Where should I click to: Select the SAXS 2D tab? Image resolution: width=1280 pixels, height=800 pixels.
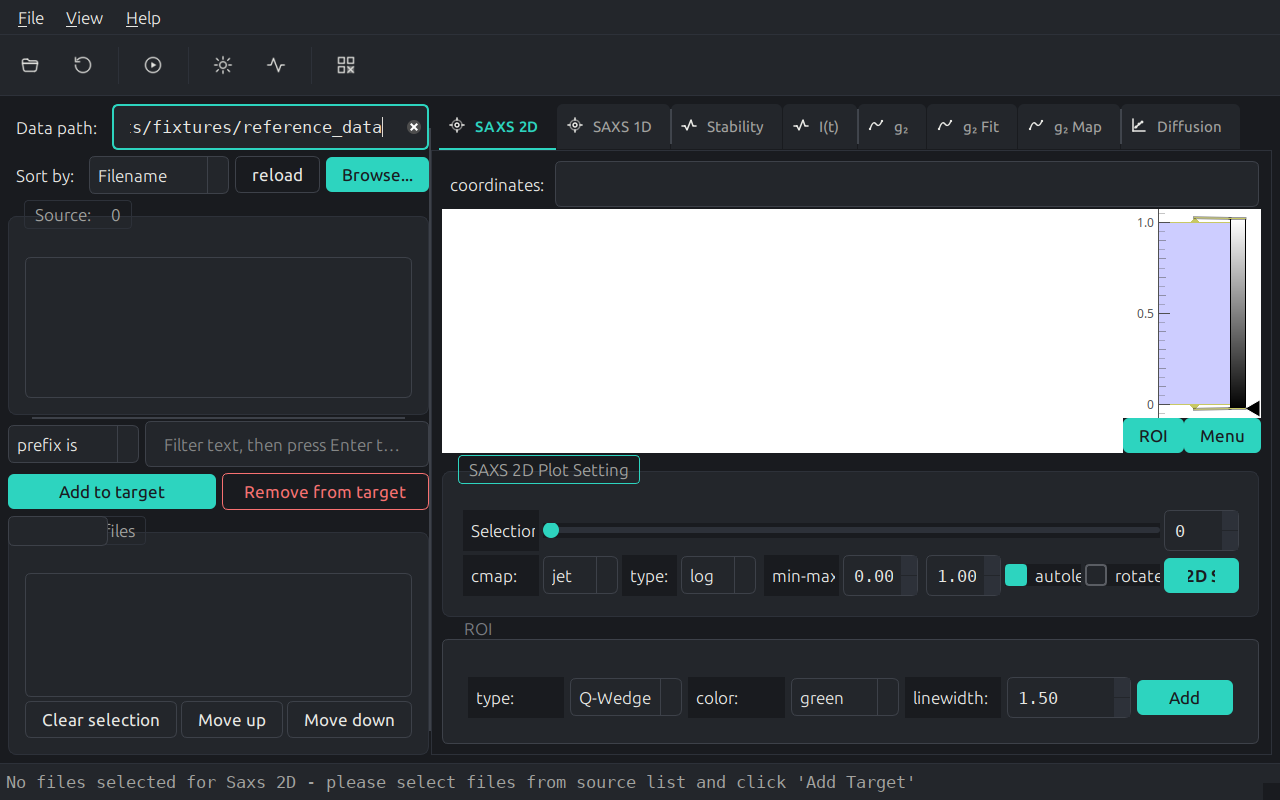point(497,127)
